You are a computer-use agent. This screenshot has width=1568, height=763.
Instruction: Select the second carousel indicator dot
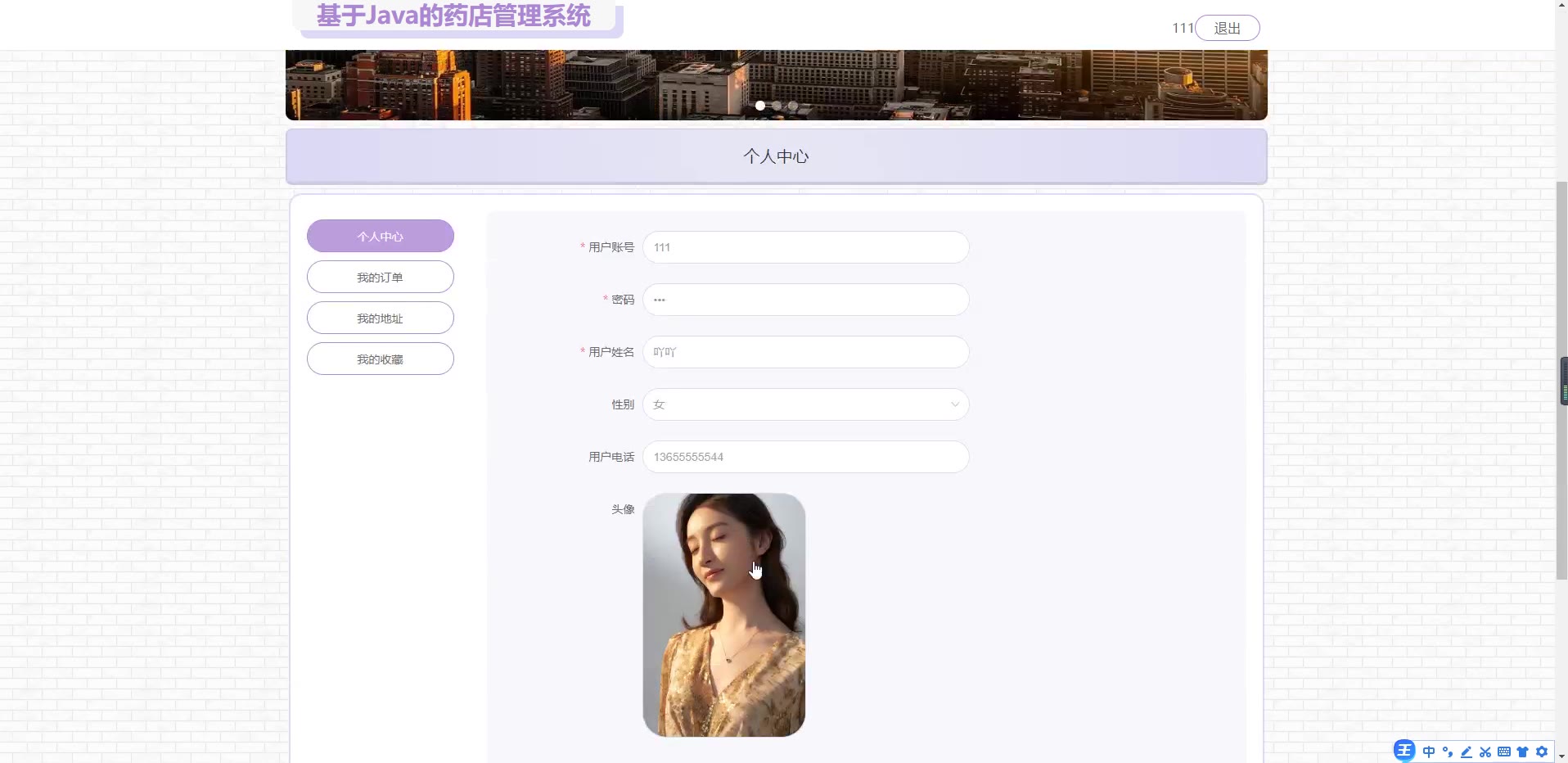point(777,106)
